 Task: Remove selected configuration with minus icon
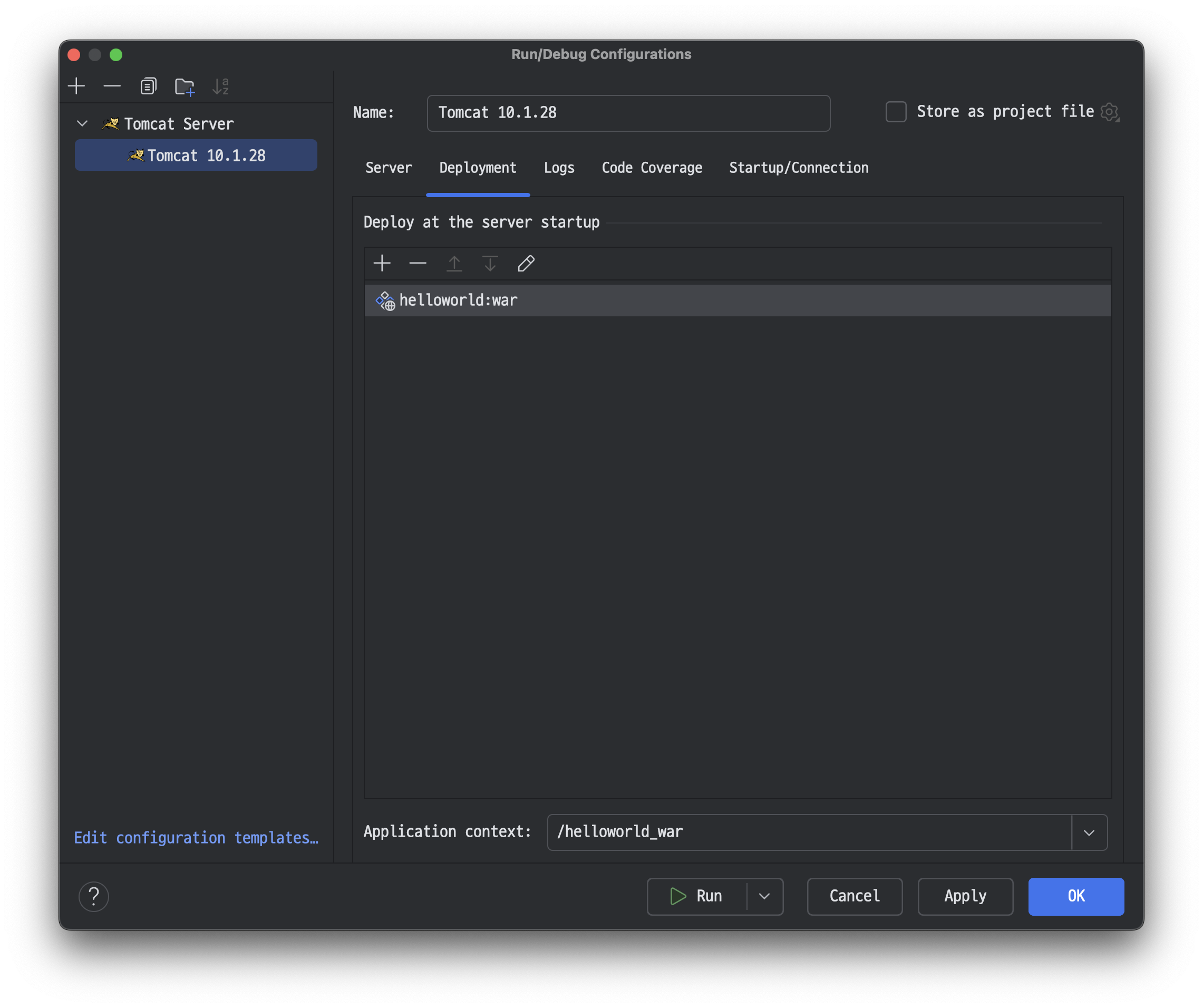pos(112,86)
